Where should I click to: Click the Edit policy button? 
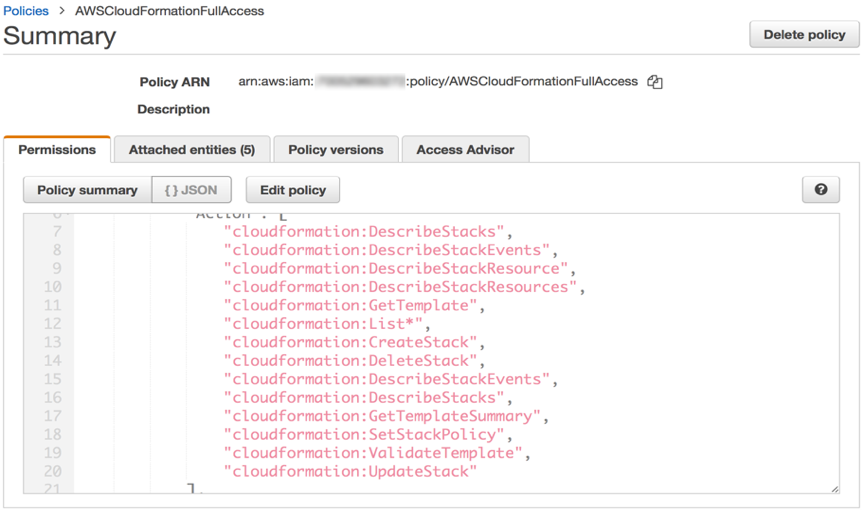tap(293, 190)
